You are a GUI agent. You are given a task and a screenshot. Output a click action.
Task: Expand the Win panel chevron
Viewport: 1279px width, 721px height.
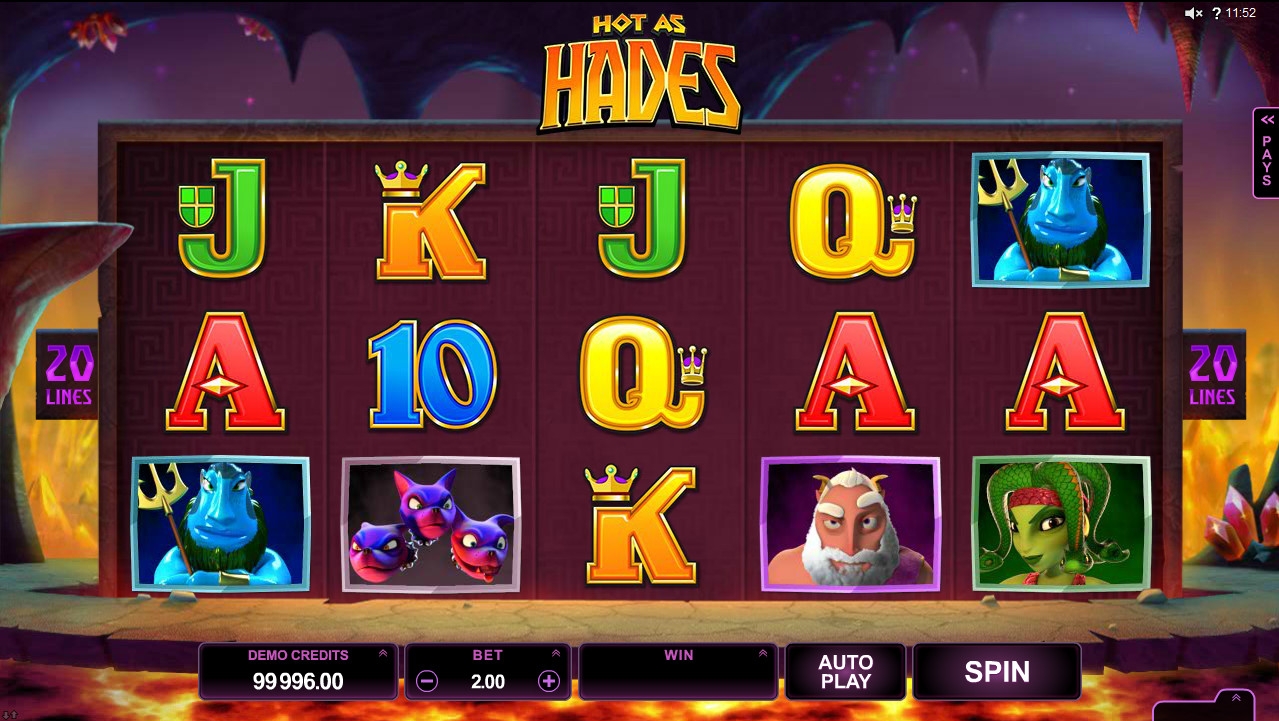point(763,654)
